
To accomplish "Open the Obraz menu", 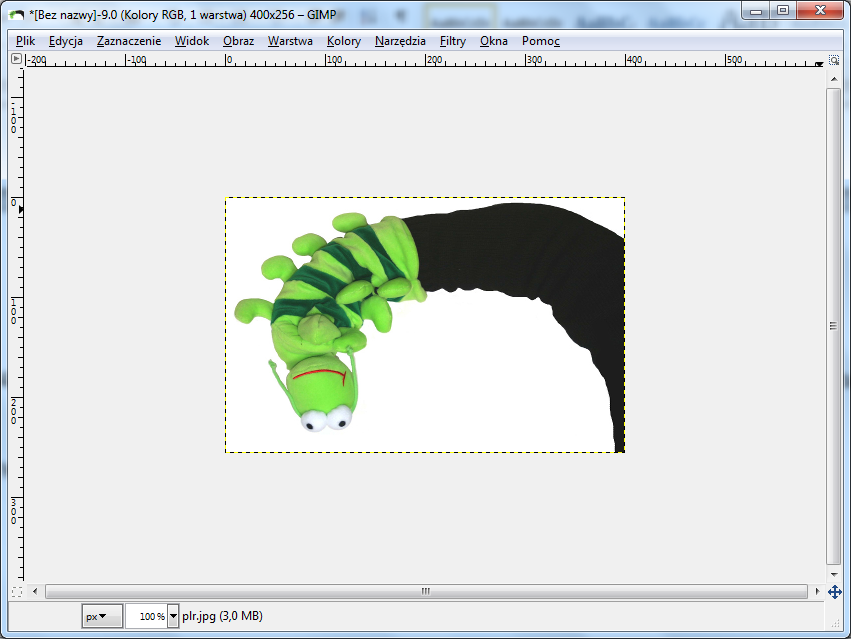I will click(x=238, y=41).
